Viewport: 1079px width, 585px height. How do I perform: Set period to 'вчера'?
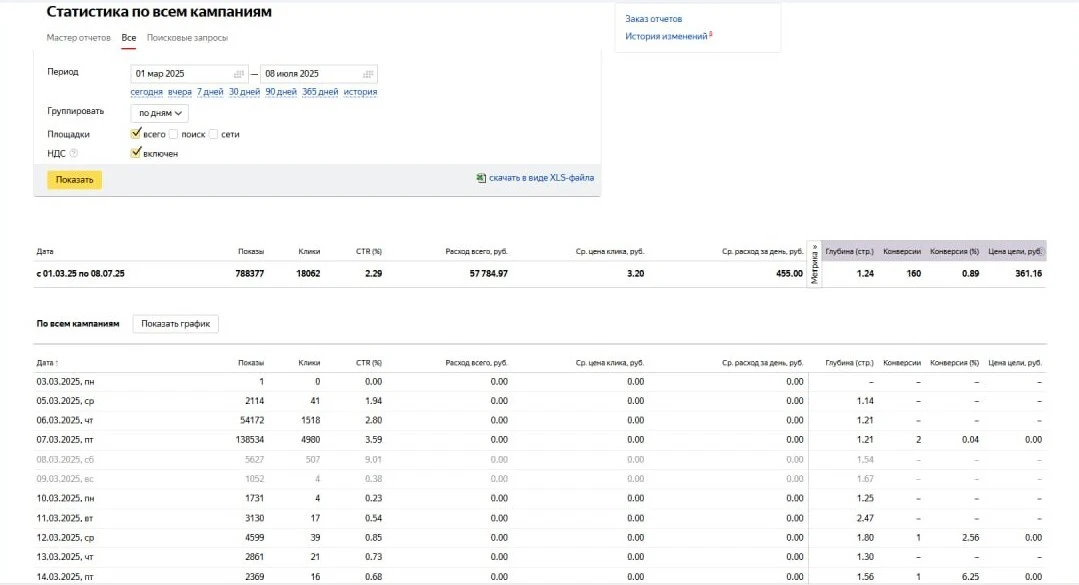point(180,92)
